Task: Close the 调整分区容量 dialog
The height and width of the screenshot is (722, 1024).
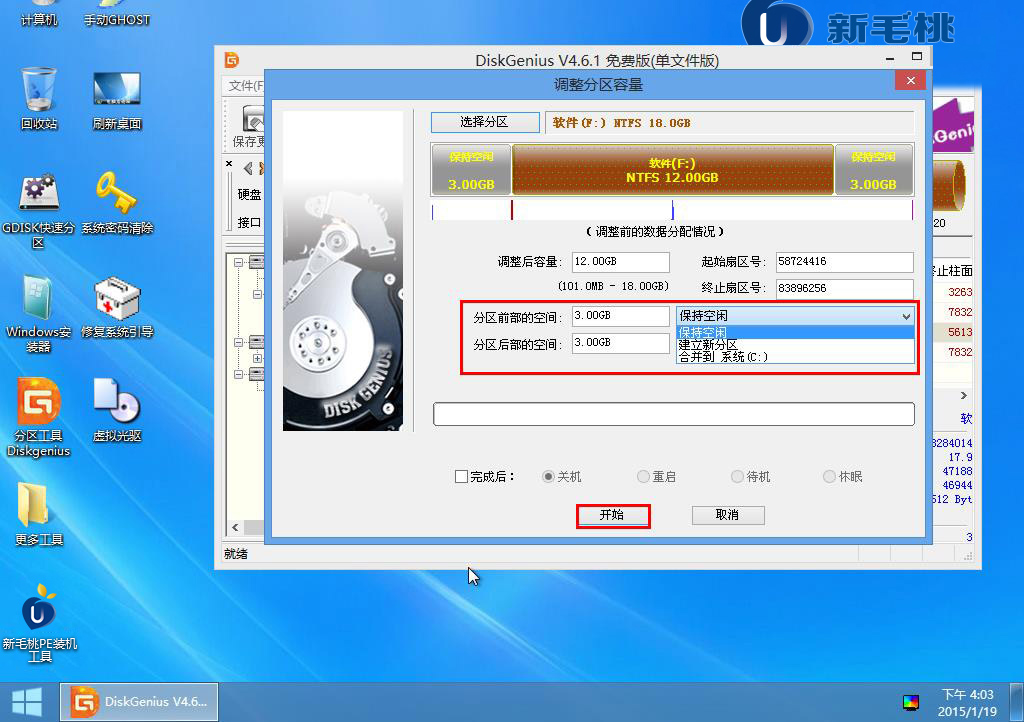Action: coord(910,80)
